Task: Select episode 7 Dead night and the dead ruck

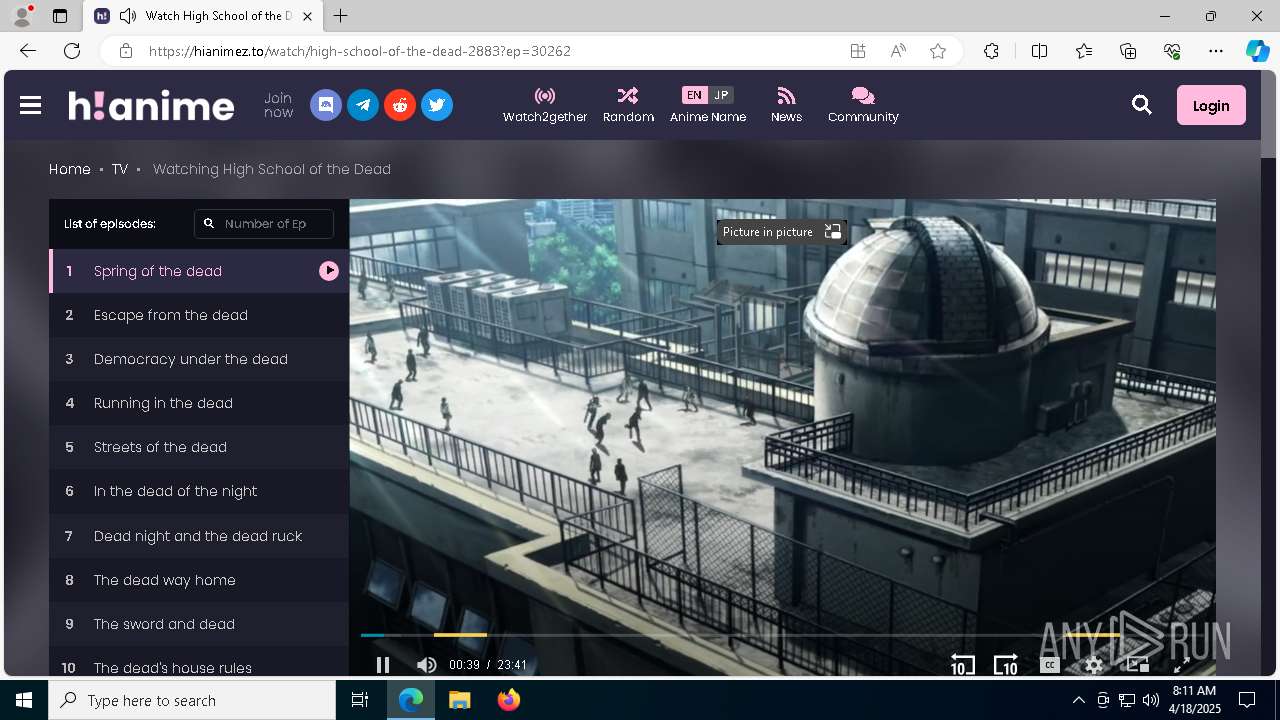Action: coord(199,536)
